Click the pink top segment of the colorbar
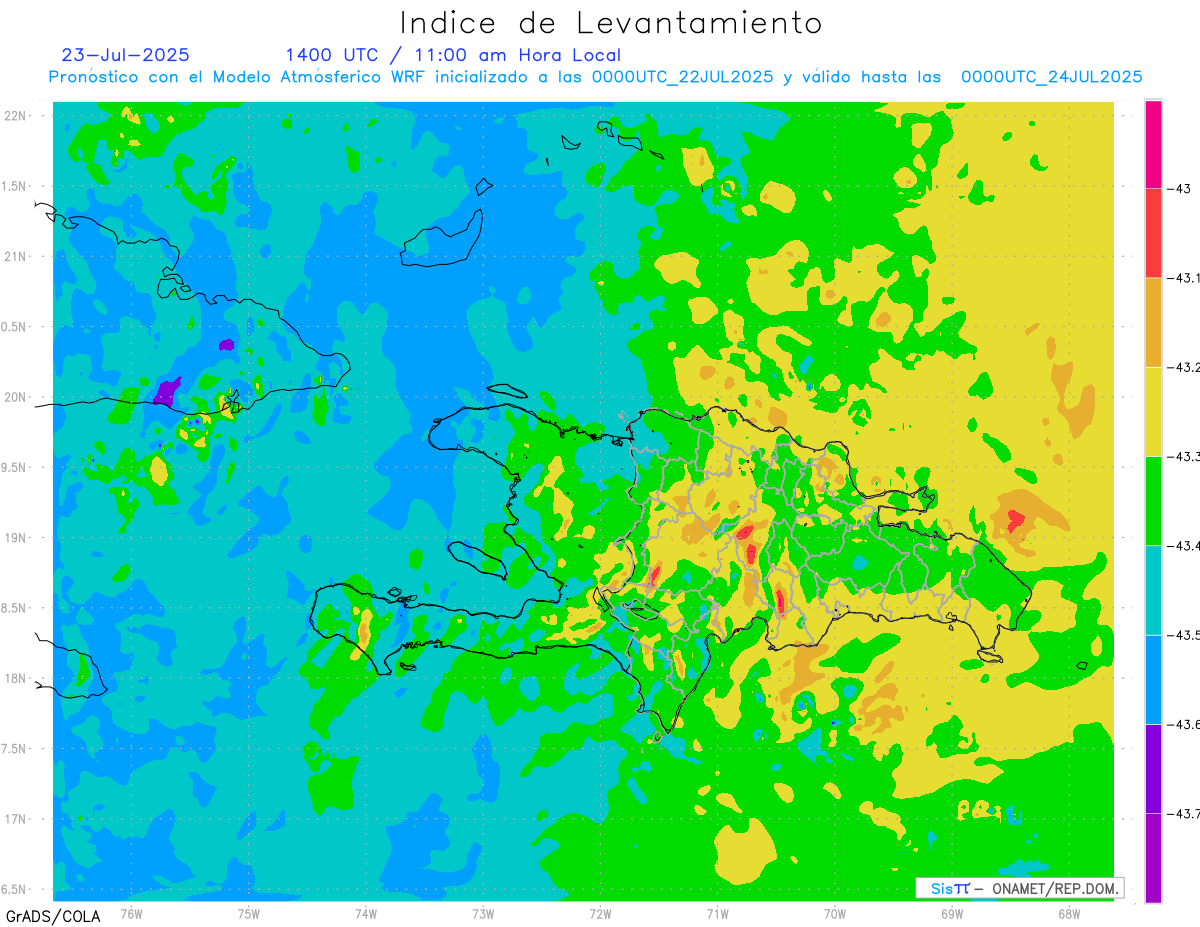 tap(1153, 144)
